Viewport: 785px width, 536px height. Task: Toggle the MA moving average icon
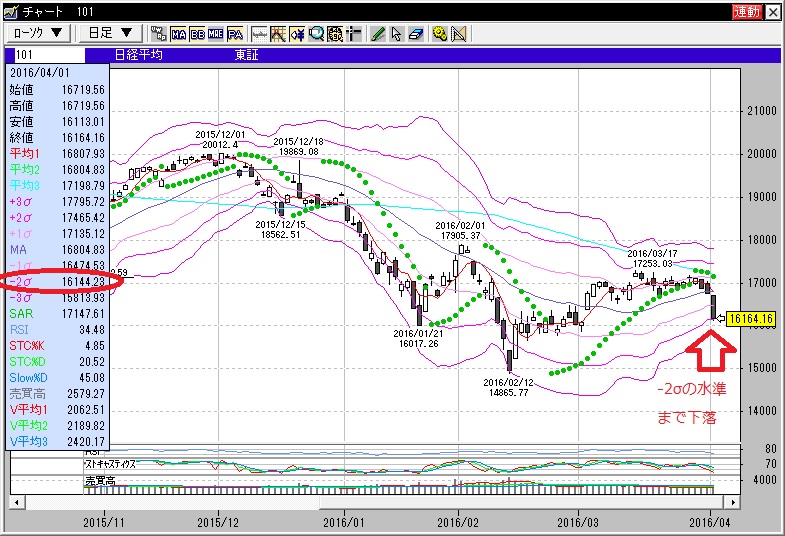[178, 34]
